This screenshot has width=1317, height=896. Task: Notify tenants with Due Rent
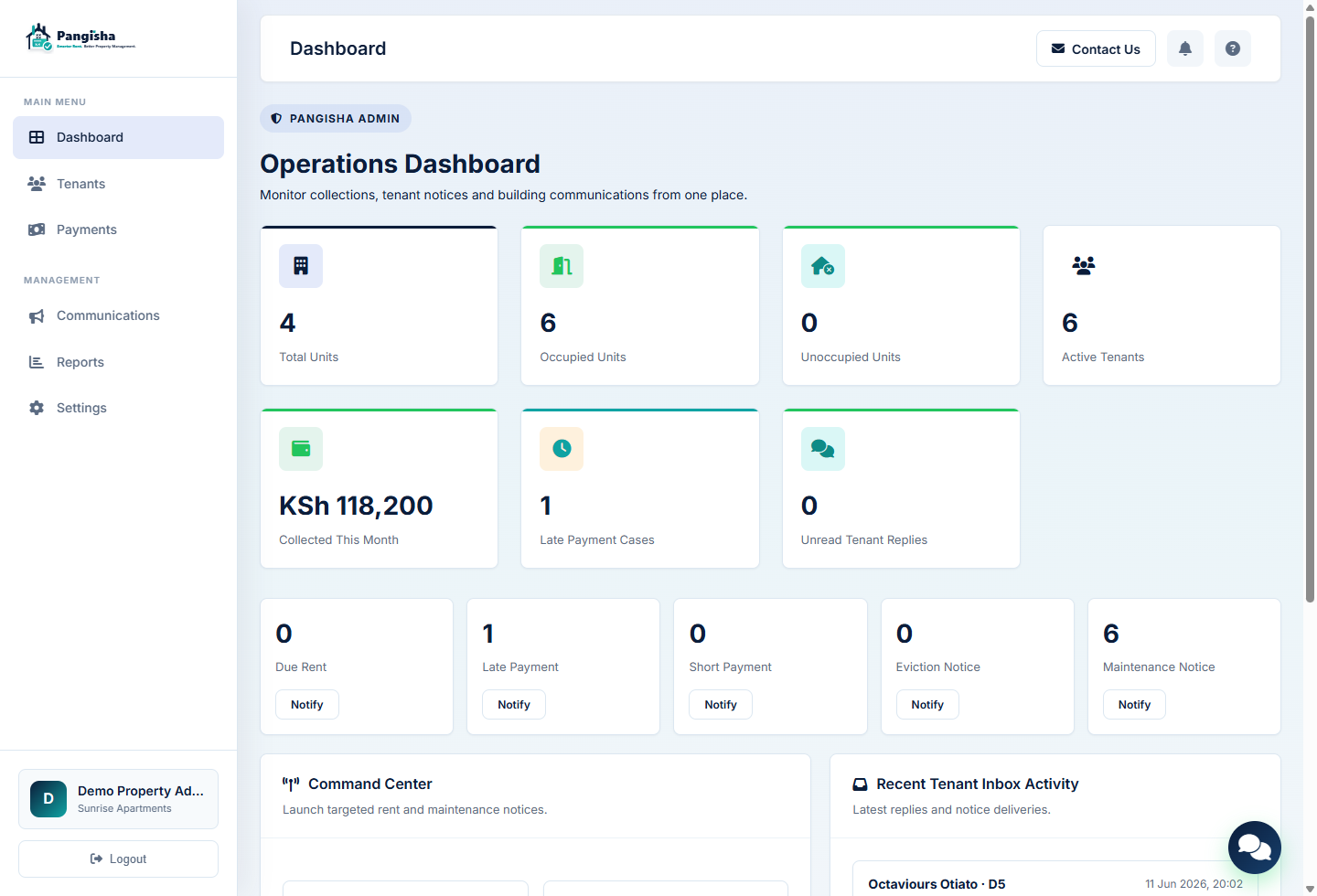point(307,705)
